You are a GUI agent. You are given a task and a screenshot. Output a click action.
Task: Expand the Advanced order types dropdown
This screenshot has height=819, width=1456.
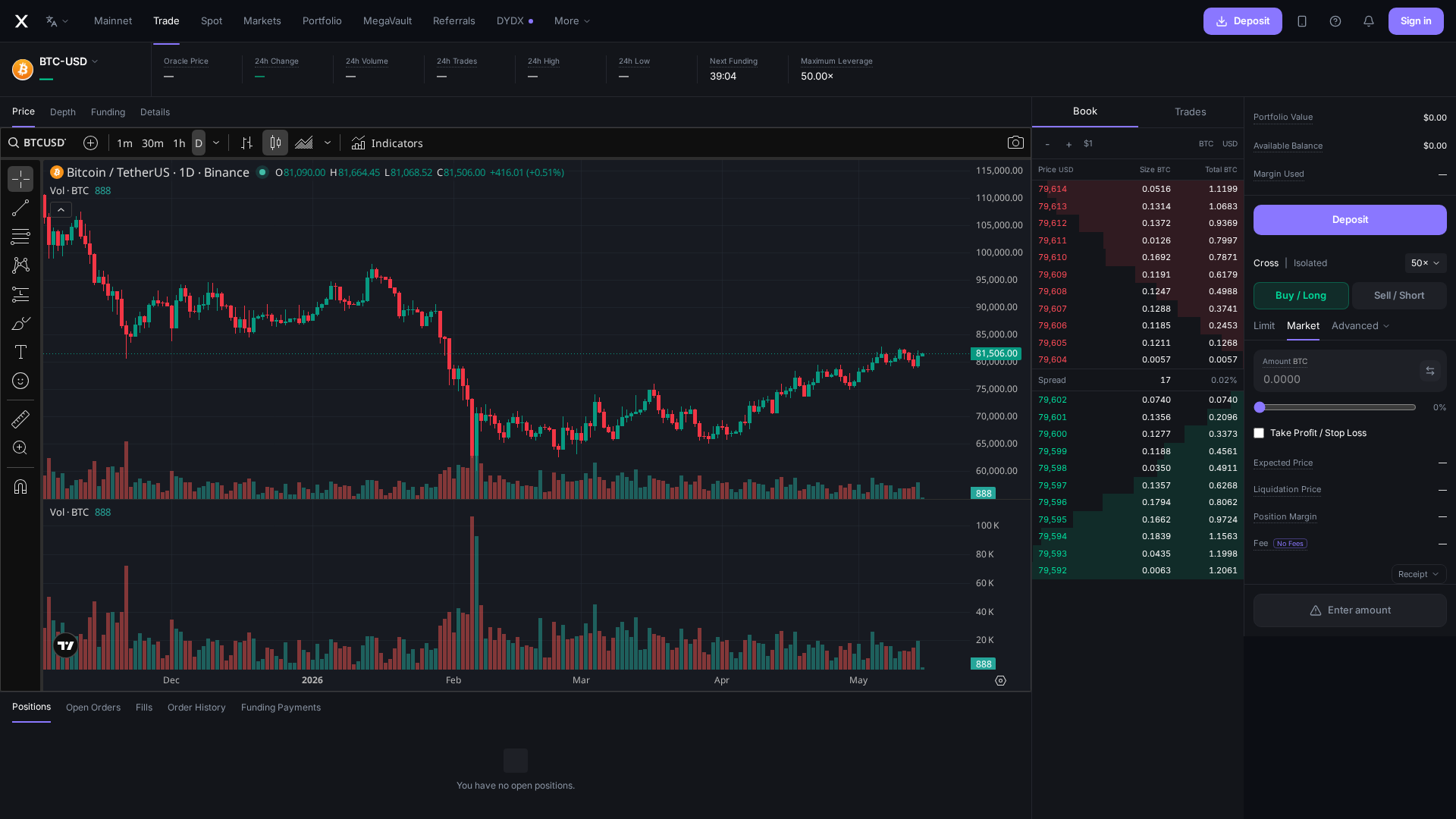click(1360, 326)
